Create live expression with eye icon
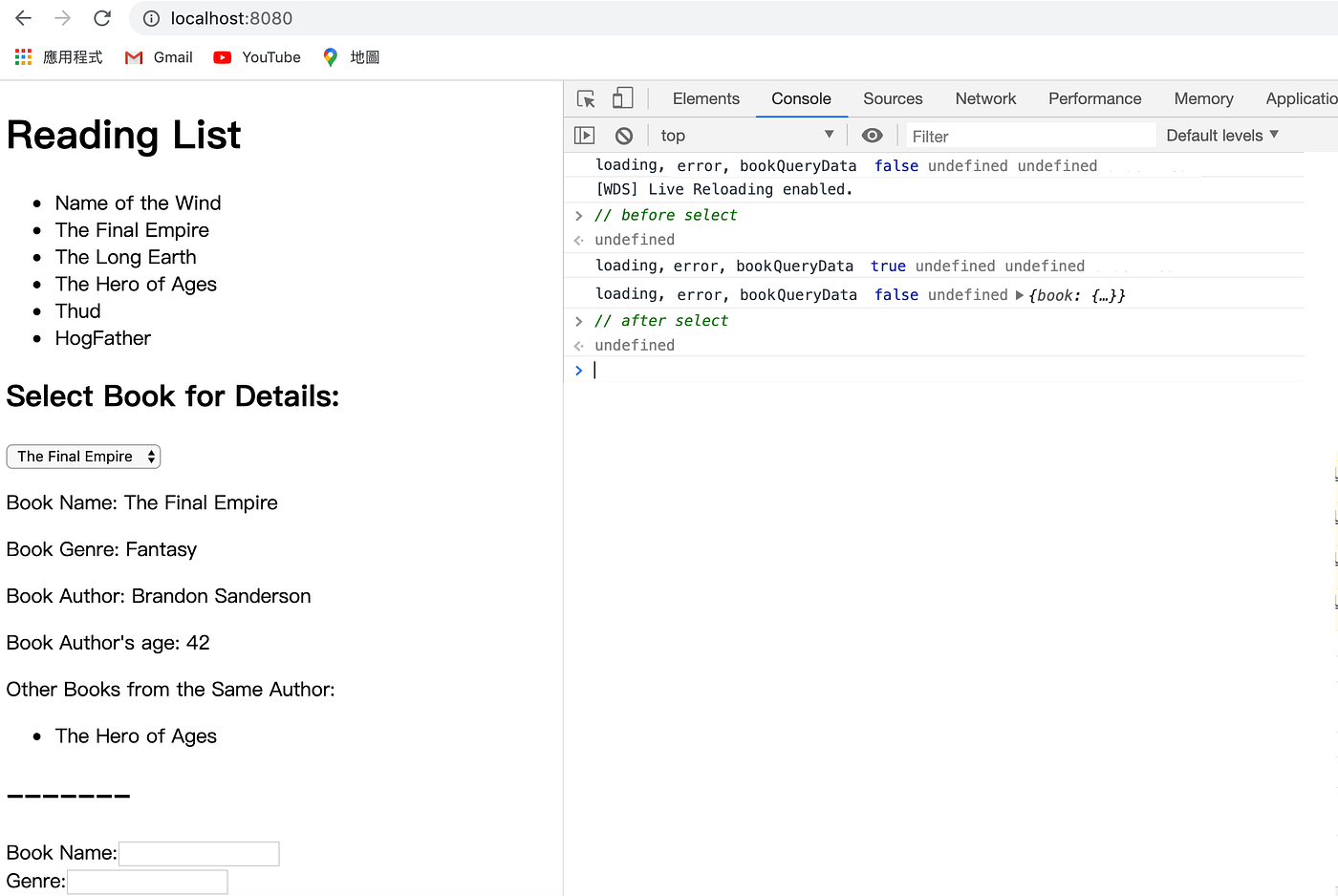The width and height of the screenshot is (1338, 896). click(x=872, y=136)
